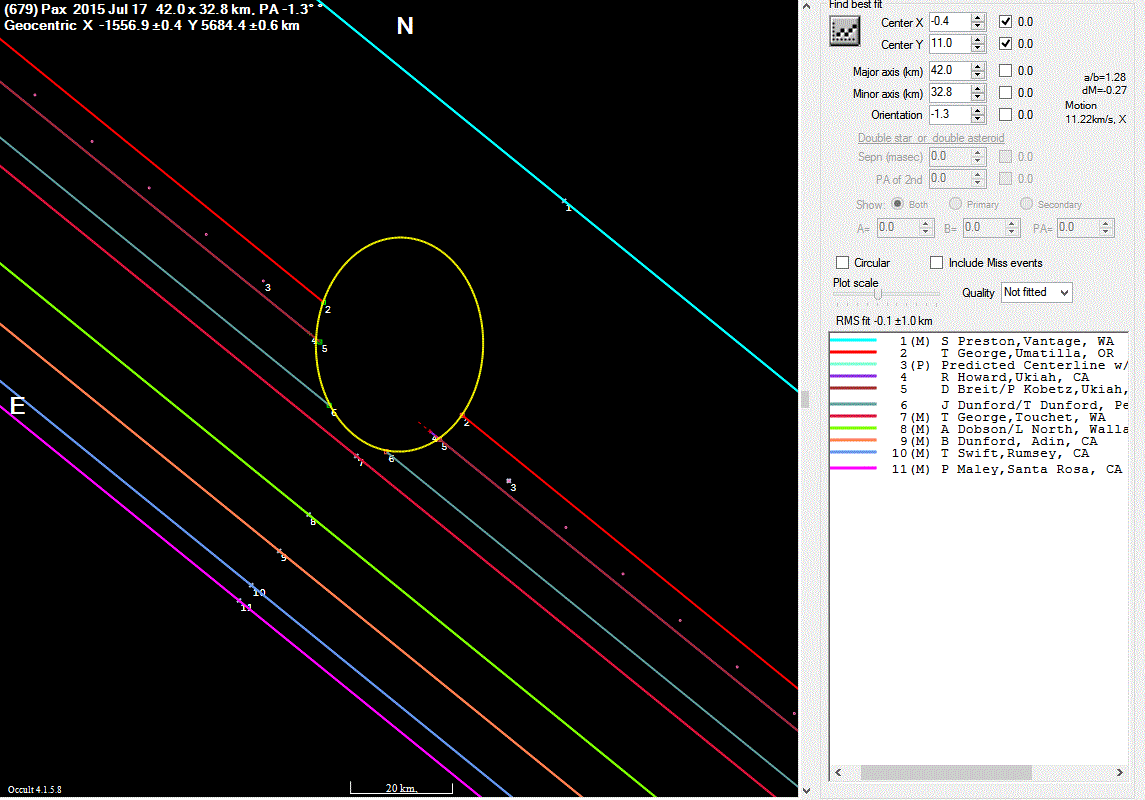Click the observer list horizontal scrollbar
Viewport: 1145px width, 800px height.
[946, 772]
